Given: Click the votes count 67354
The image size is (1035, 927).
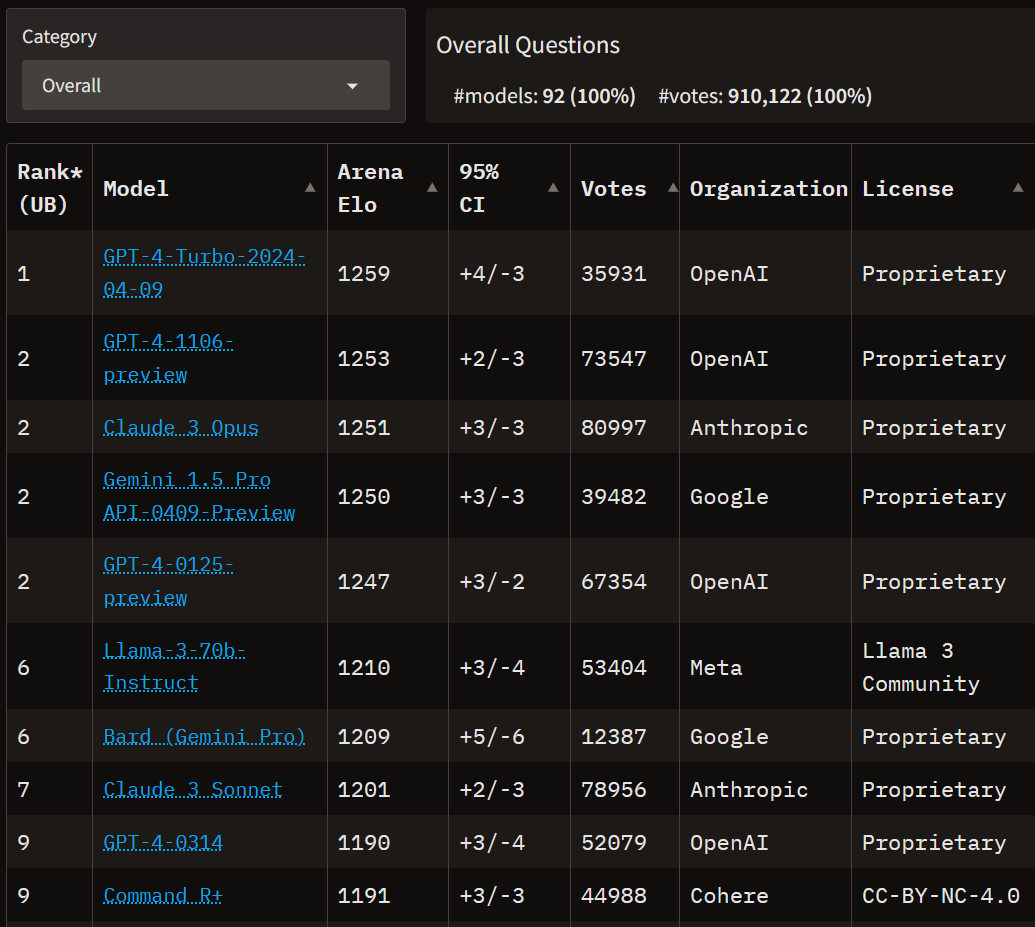Looking at the screenshot, I should click(614, 582).
